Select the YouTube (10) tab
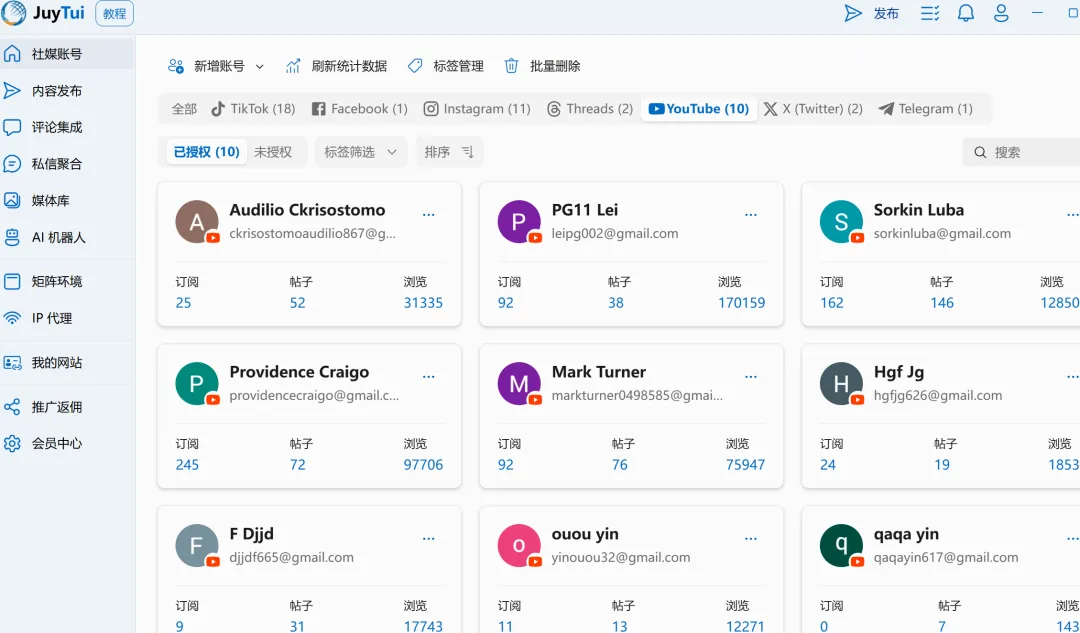This screenshot has width=1080, height=633. pos(698,109)
